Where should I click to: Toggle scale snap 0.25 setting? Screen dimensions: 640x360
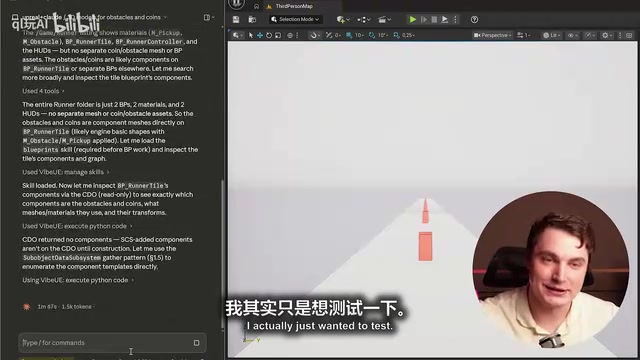[404, 35]
